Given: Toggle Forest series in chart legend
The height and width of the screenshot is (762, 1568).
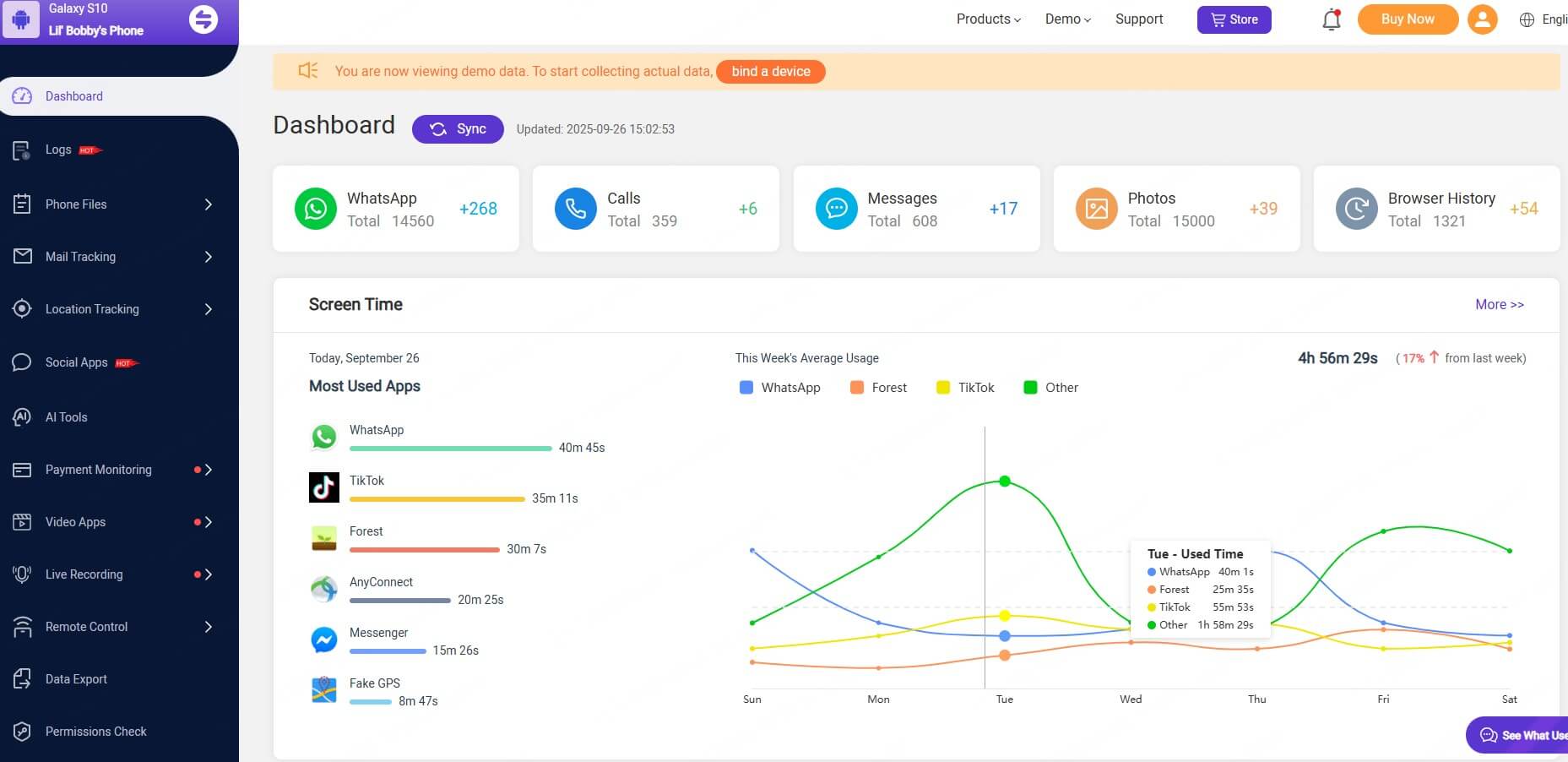Looking at the screenshot, I should coord(879,388).
